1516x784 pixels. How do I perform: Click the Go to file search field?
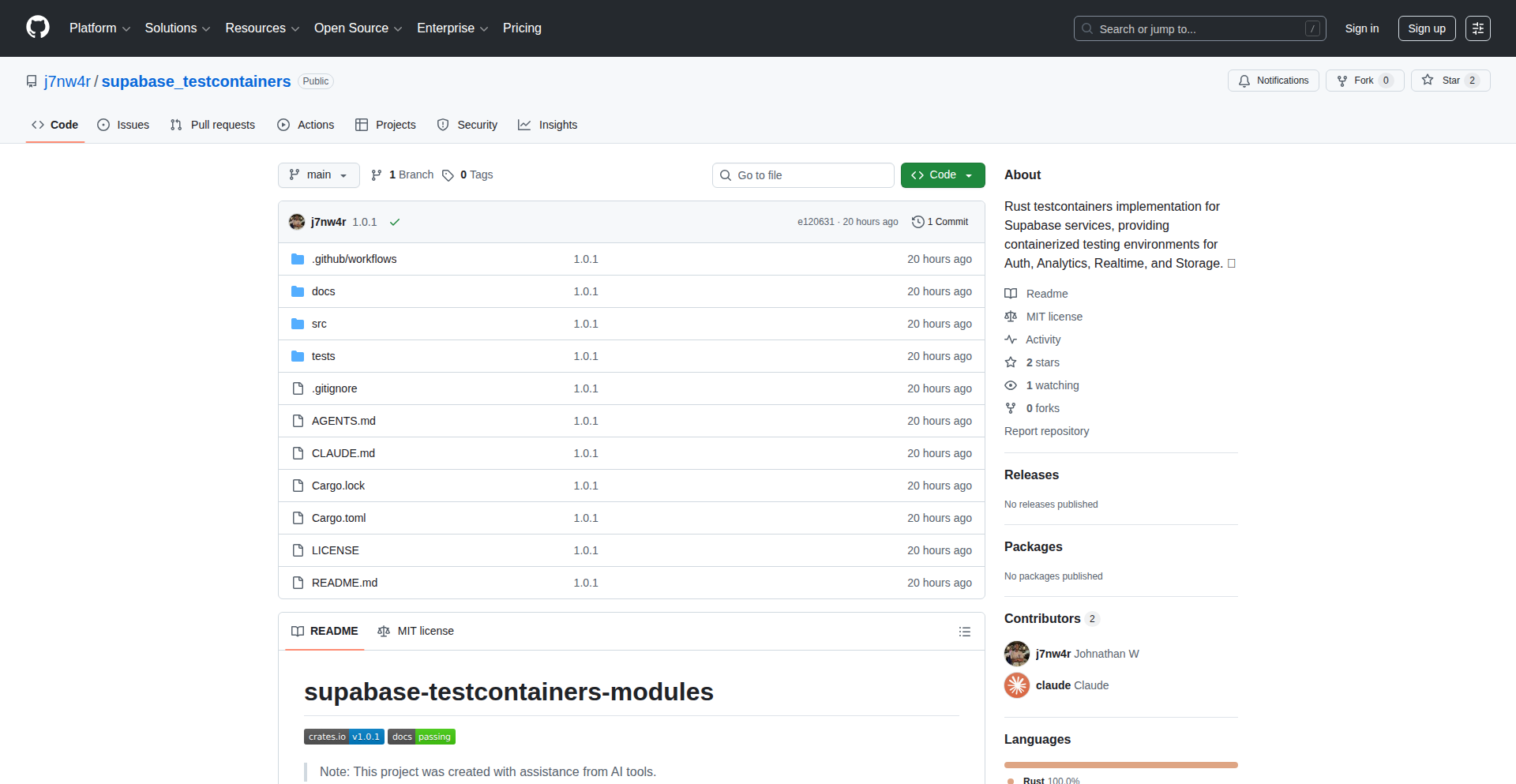point(803,174)
